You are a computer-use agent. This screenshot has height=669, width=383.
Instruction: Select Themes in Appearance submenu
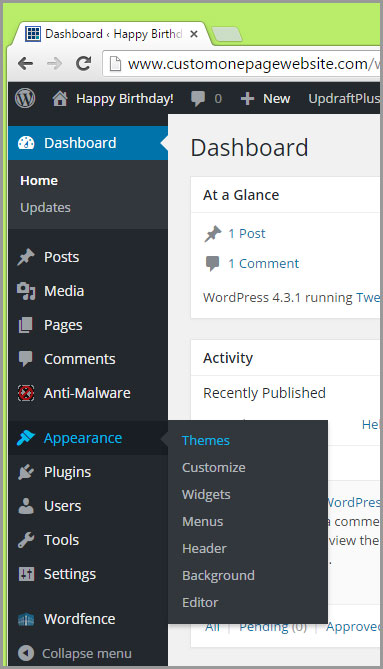pos(206,441)
